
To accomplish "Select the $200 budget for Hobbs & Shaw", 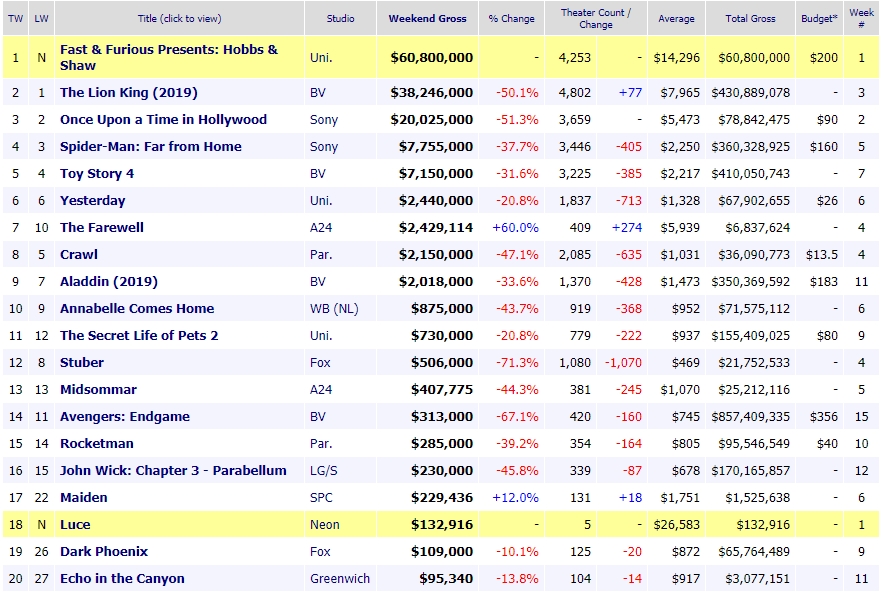I will tap(824, 57).
